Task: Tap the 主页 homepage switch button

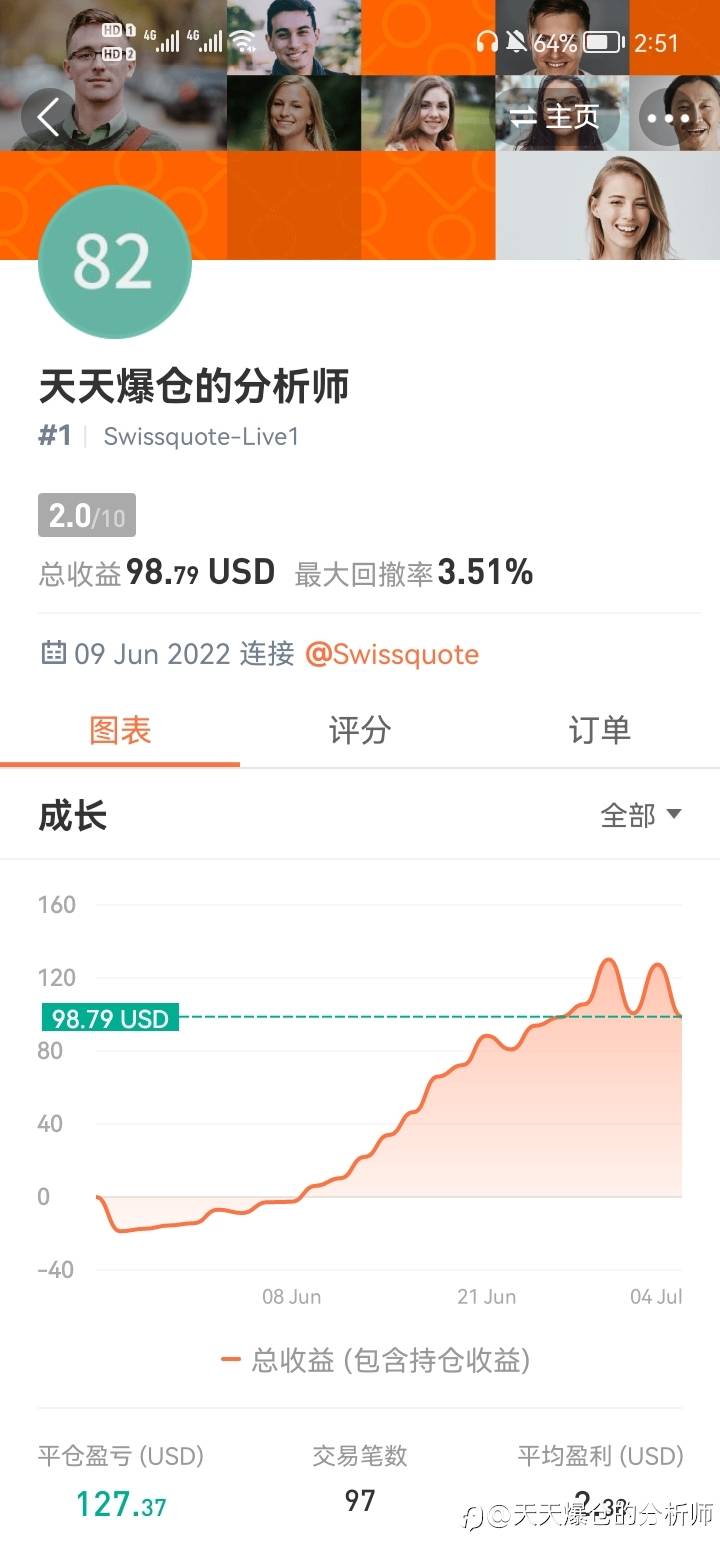Action: click(x=555, y=117)
